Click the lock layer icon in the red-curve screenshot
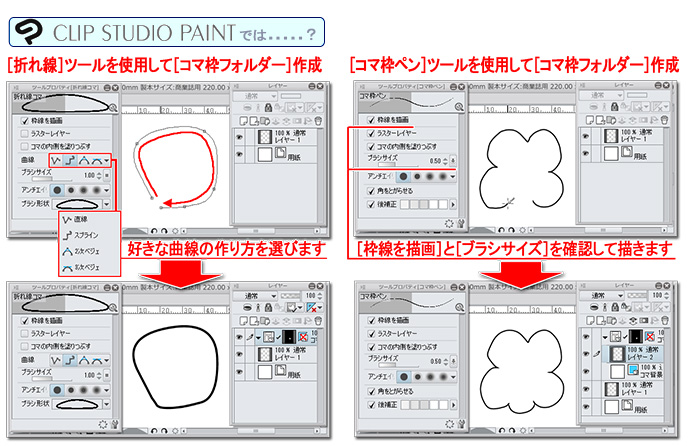Screen dimensions: 700x446 268,108
